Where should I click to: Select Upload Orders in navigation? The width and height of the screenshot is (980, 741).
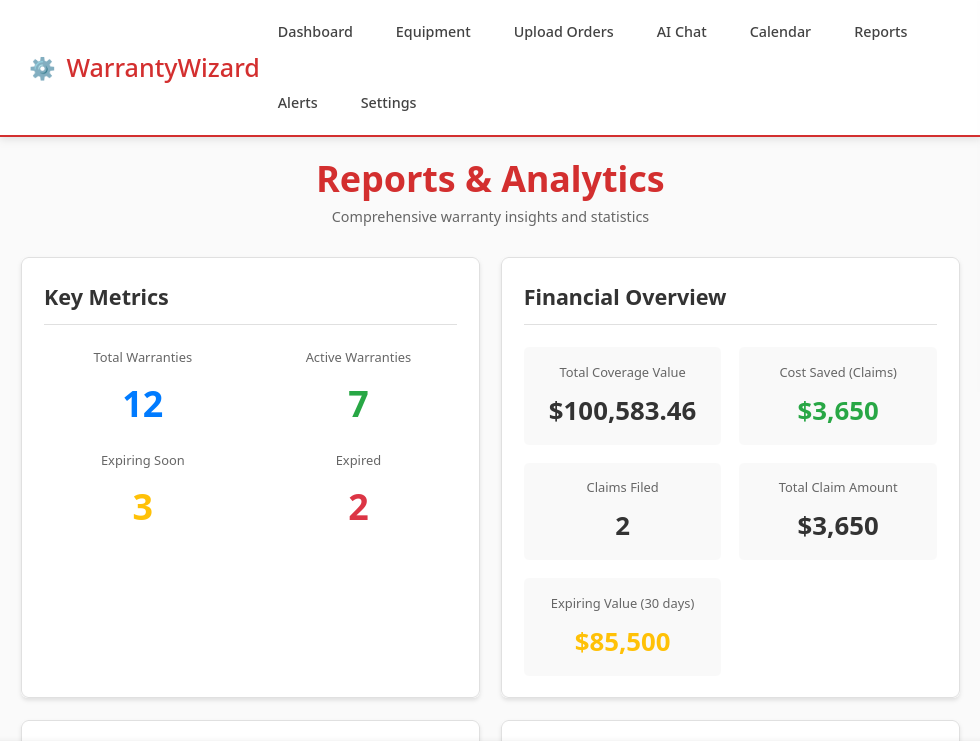click(x=564, y=32)
